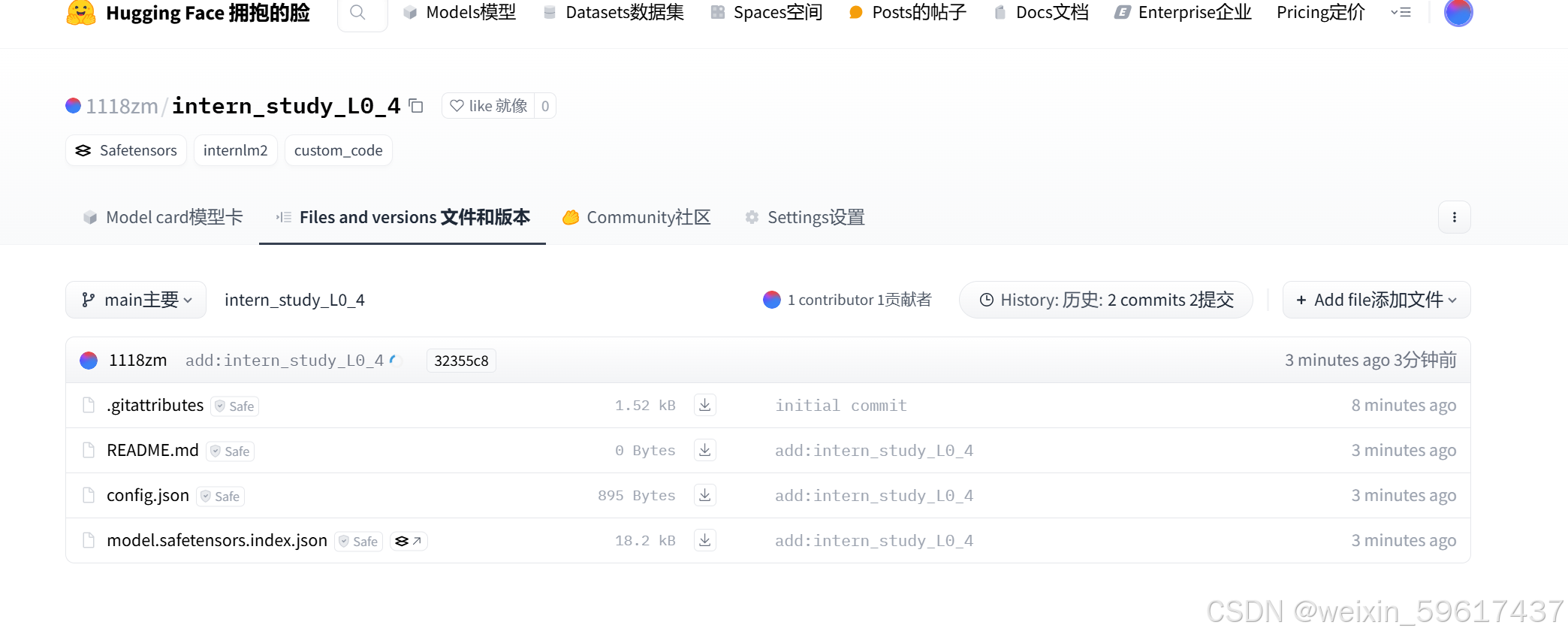The height and width of the screenshot is (637, 1568).
Task: Click the contributor avatar beside 1 contributor
Action: coord(772,300)
